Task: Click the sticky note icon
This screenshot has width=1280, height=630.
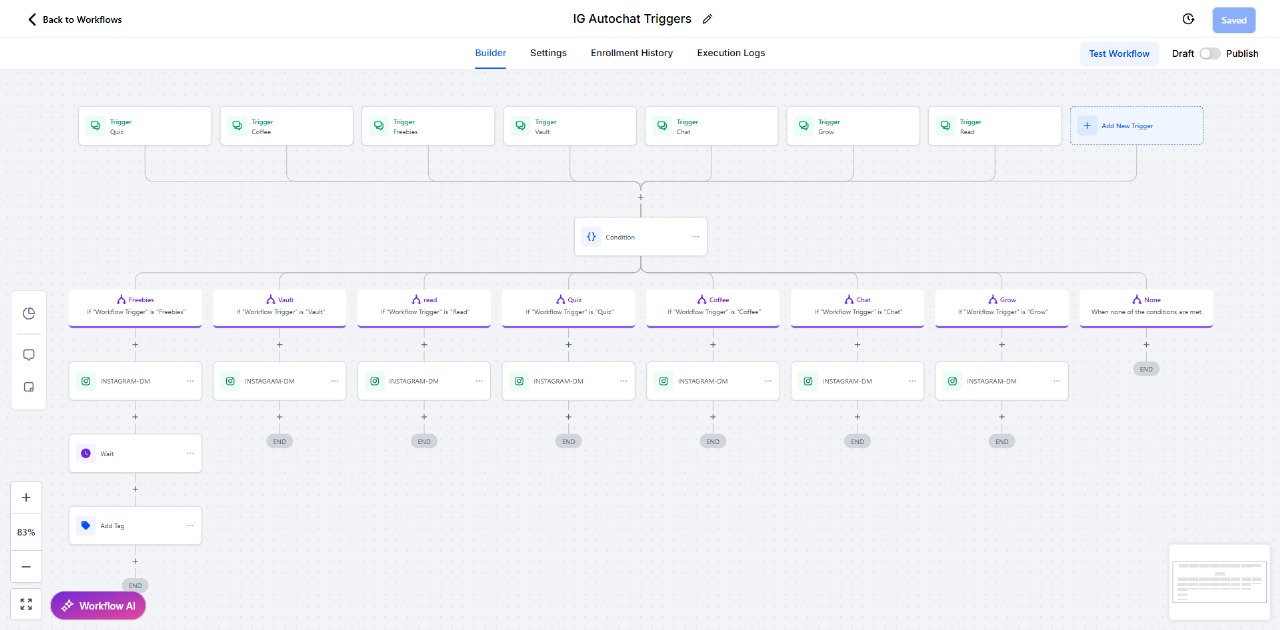Action: click(29, 387)
